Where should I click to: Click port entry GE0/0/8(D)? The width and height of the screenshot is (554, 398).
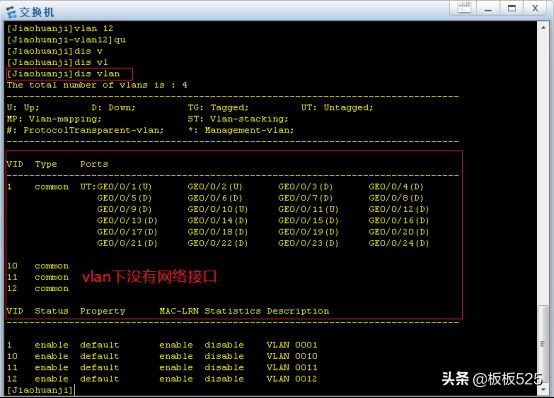point(396,198)
